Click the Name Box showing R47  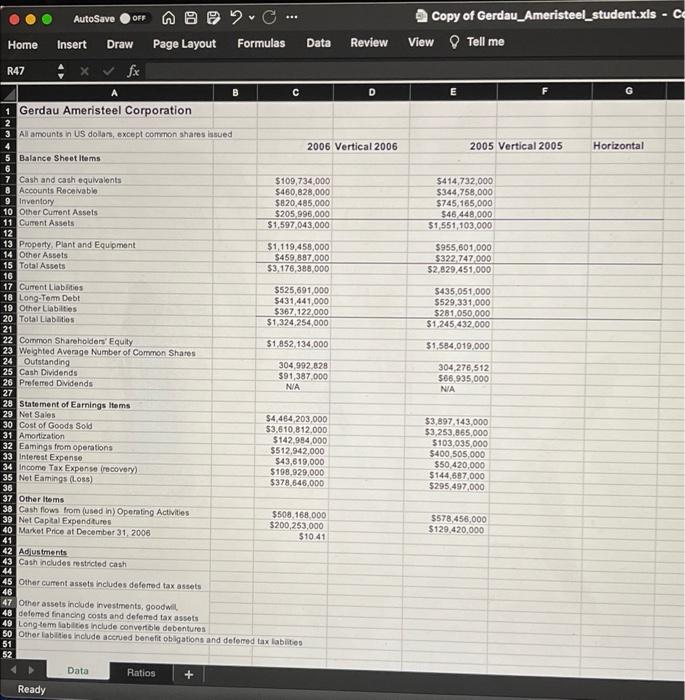[x=29, y=71]
